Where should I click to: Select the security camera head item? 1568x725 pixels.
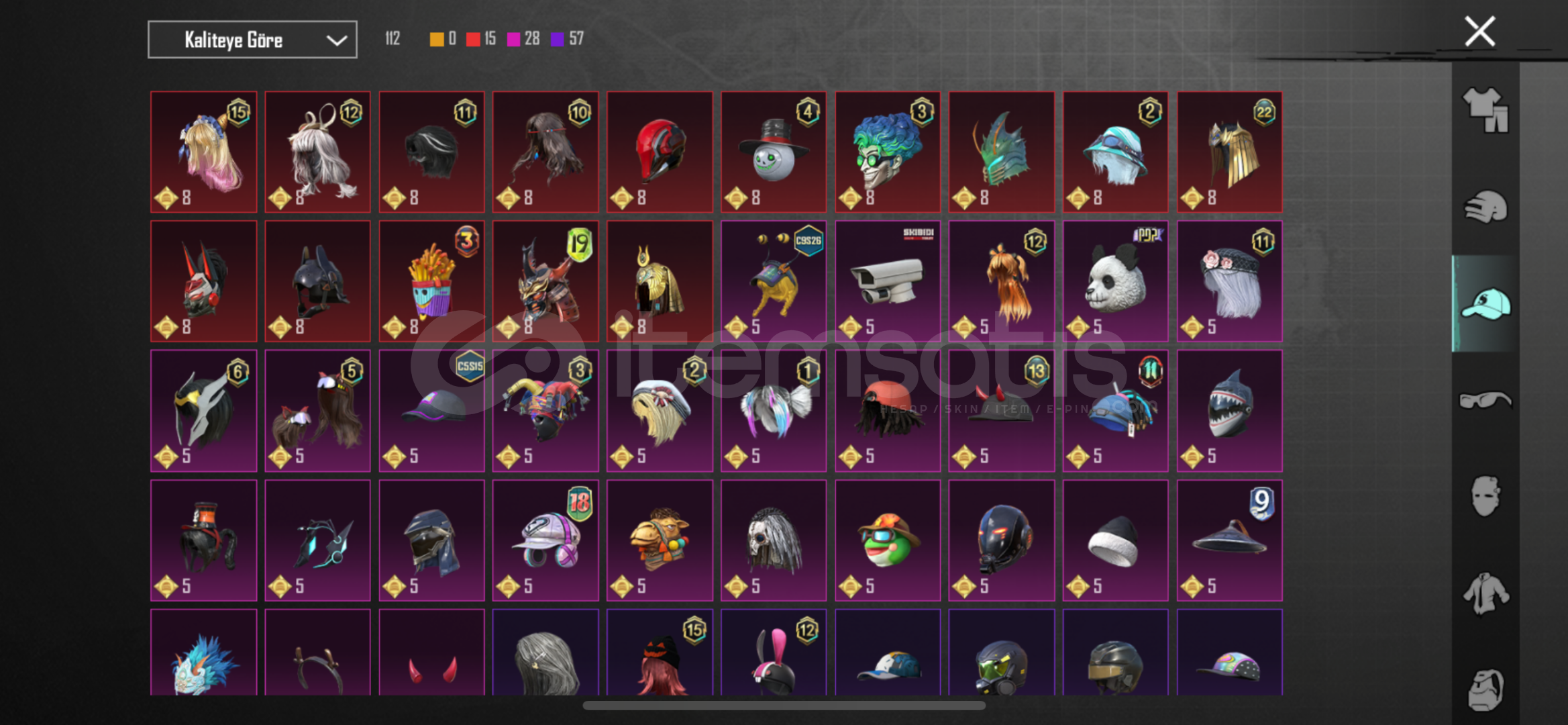click(888, 281)
